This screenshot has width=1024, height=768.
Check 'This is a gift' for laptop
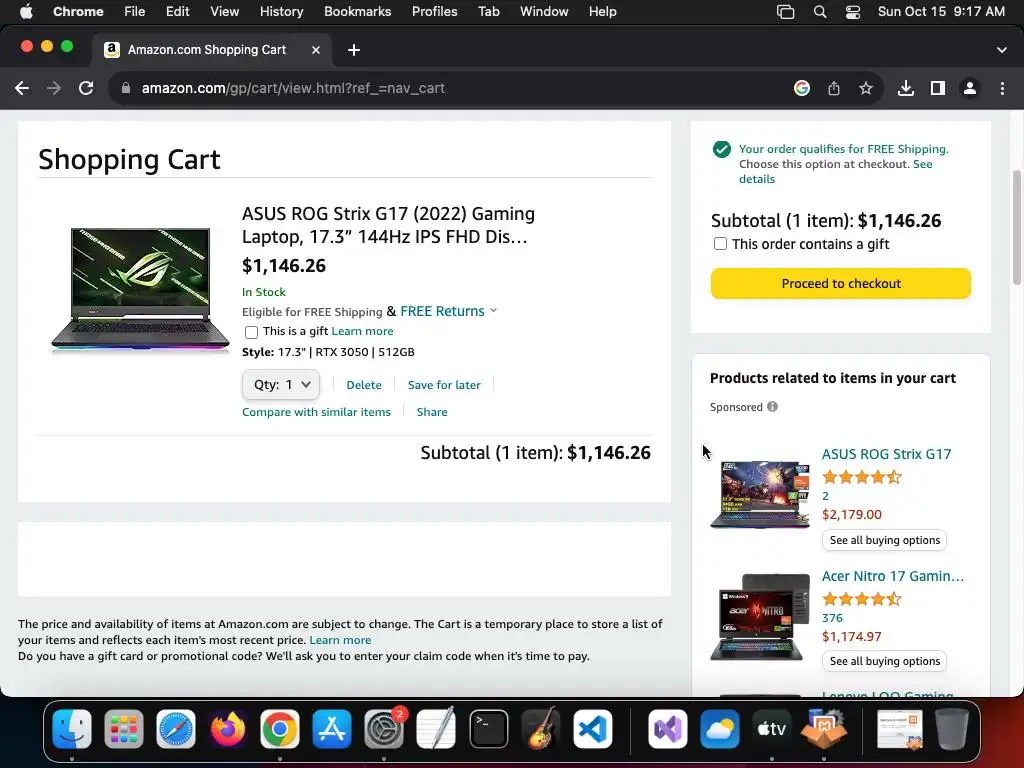tap(251, 332)
